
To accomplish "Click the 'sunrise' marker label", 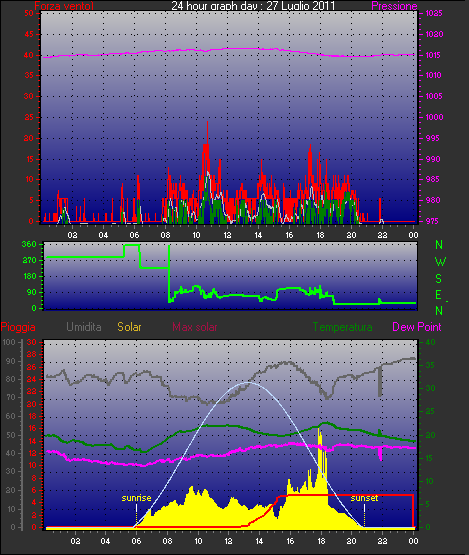I will point(136,498).
